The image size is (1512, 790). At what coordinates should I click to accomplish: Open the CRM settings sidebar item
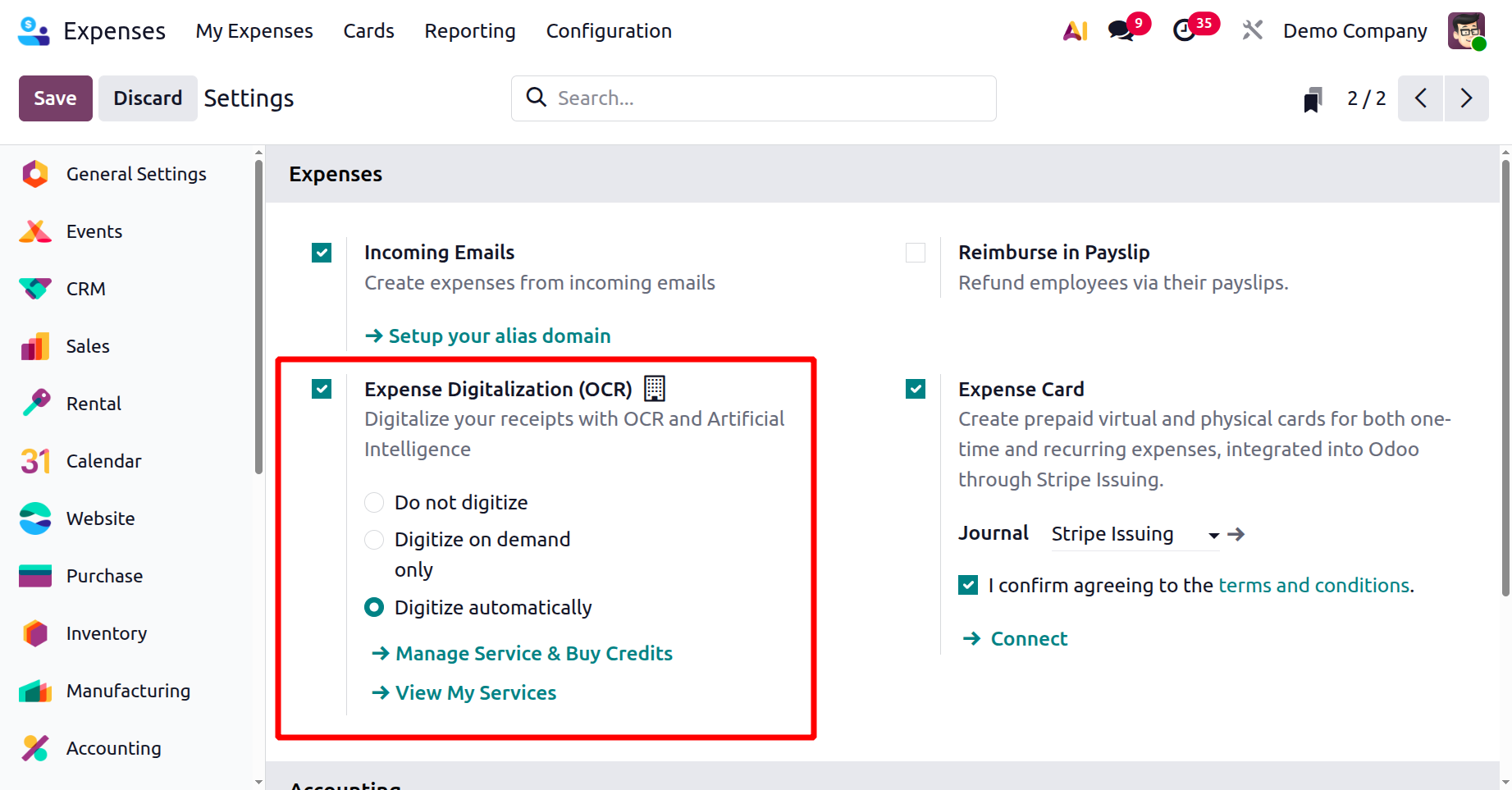coord(85,289)
